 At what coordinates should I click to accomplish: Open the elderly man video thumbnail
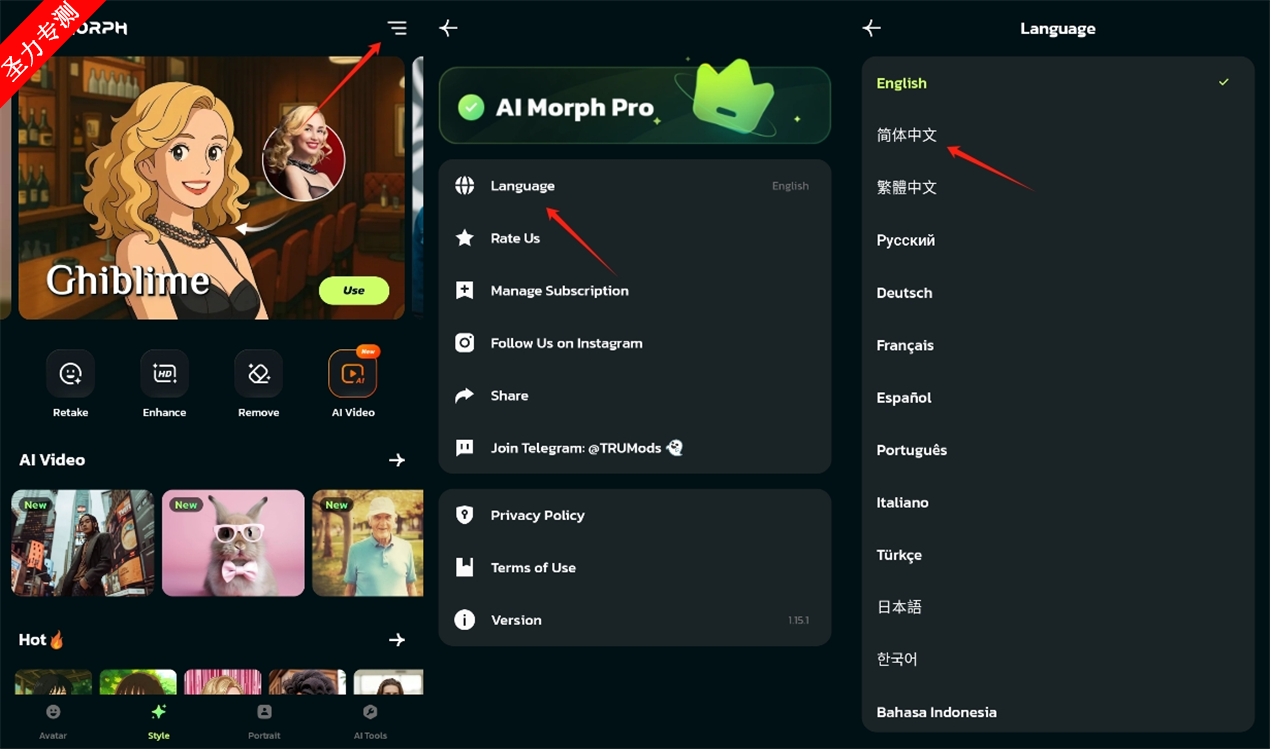[368, 543]
